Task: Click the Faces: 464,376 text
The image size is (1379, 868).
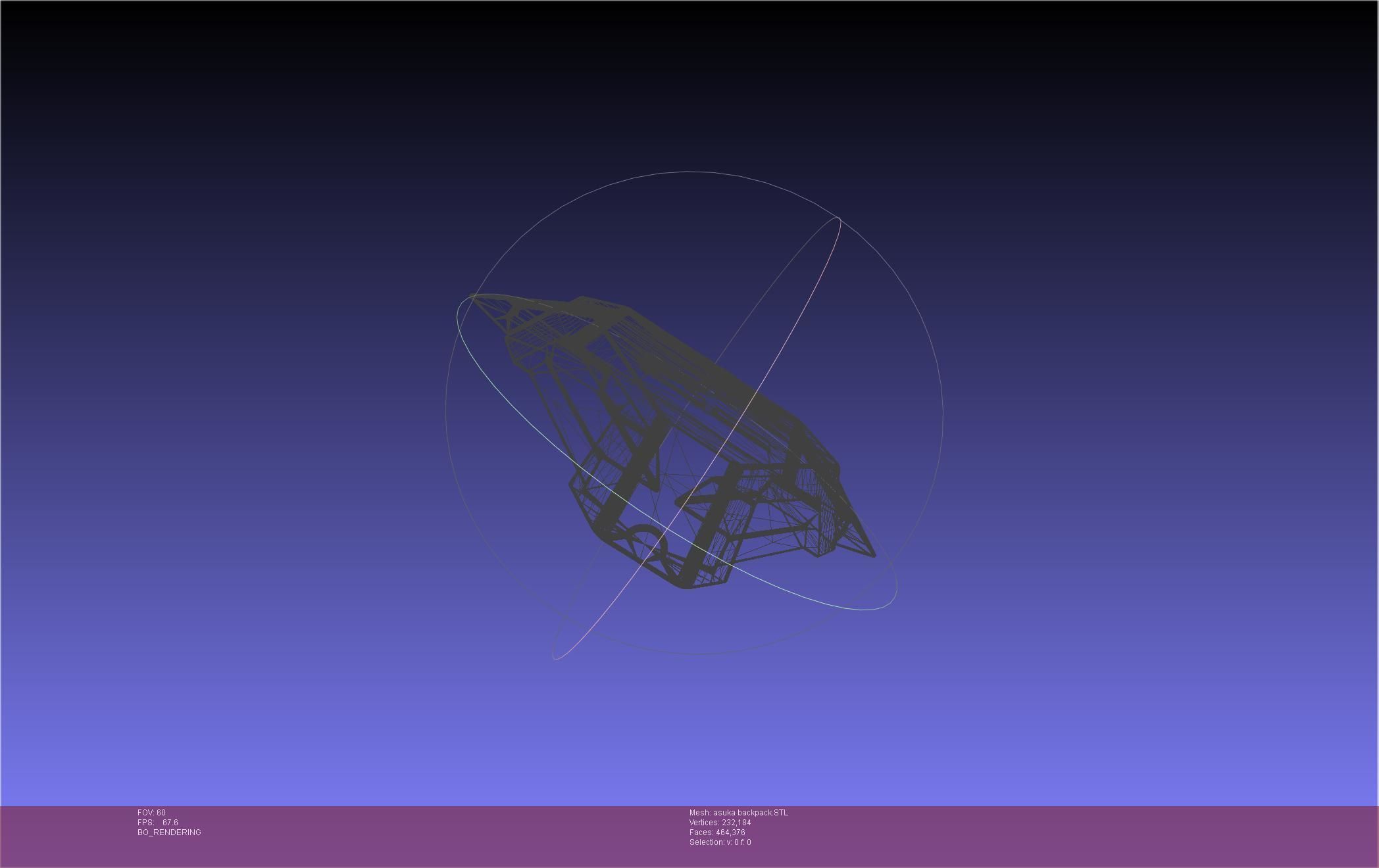Action: (x=717, y=832)
